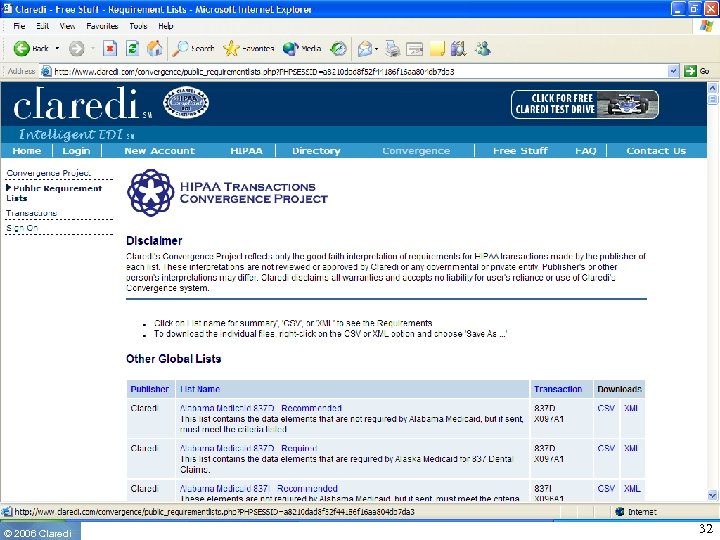The image size is (720, 540).
Task: Click the Windows flag logo throbber
Action: point(706,26)
